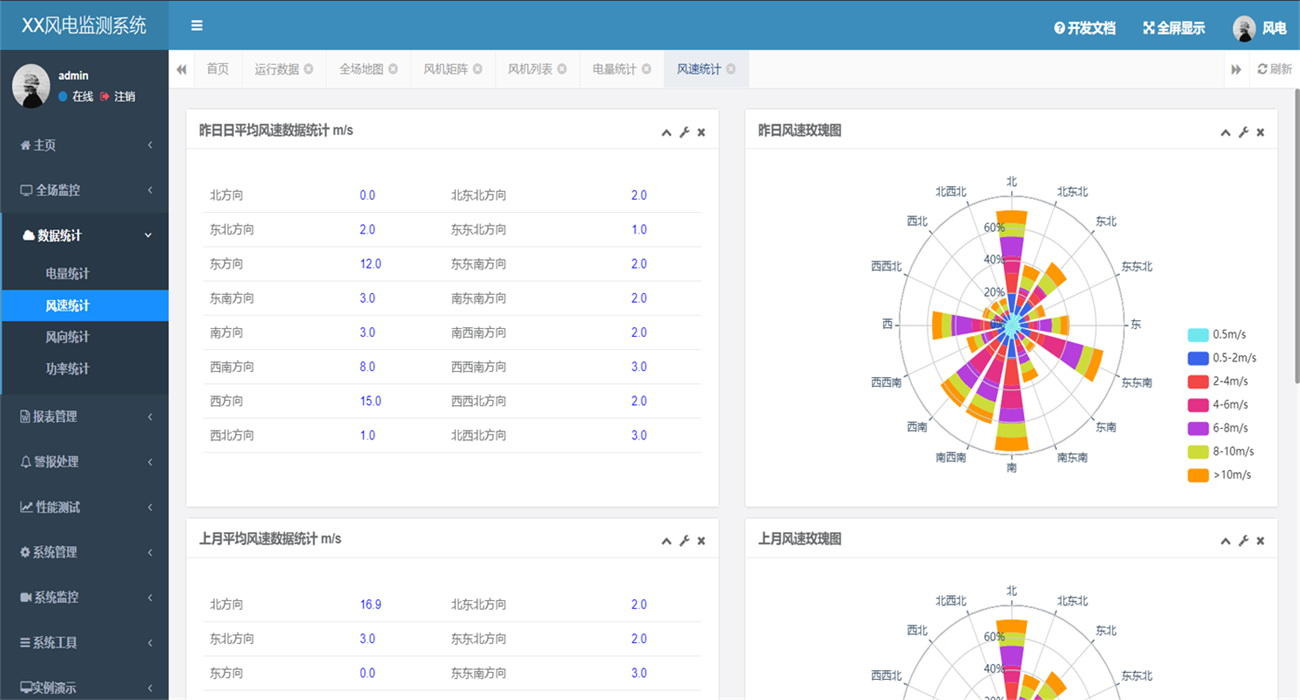This screenshot has width=1300, height=700.
Task: Toggle the 6-8m/s legend series
Action: [1218, 428]
